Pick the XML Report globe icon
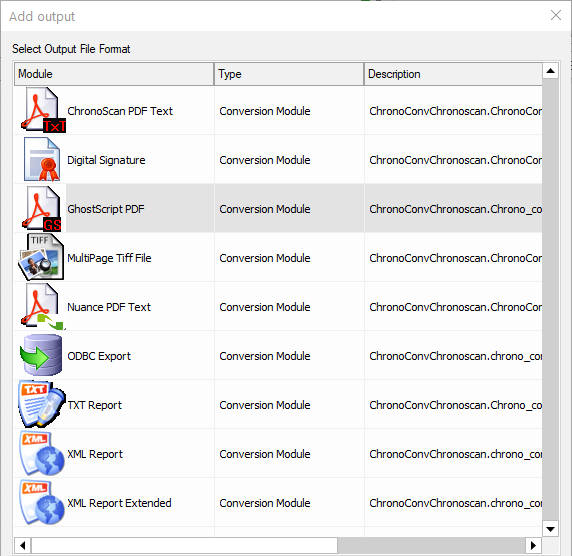This screenshot has width=572, height=556. 42,453
